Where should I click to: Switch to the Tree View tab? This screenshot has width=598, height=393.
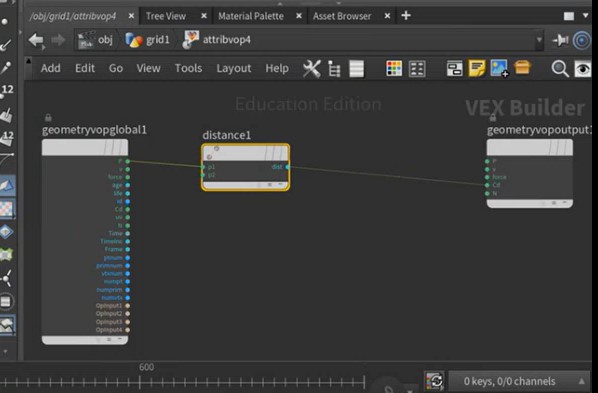click(166, 16)
